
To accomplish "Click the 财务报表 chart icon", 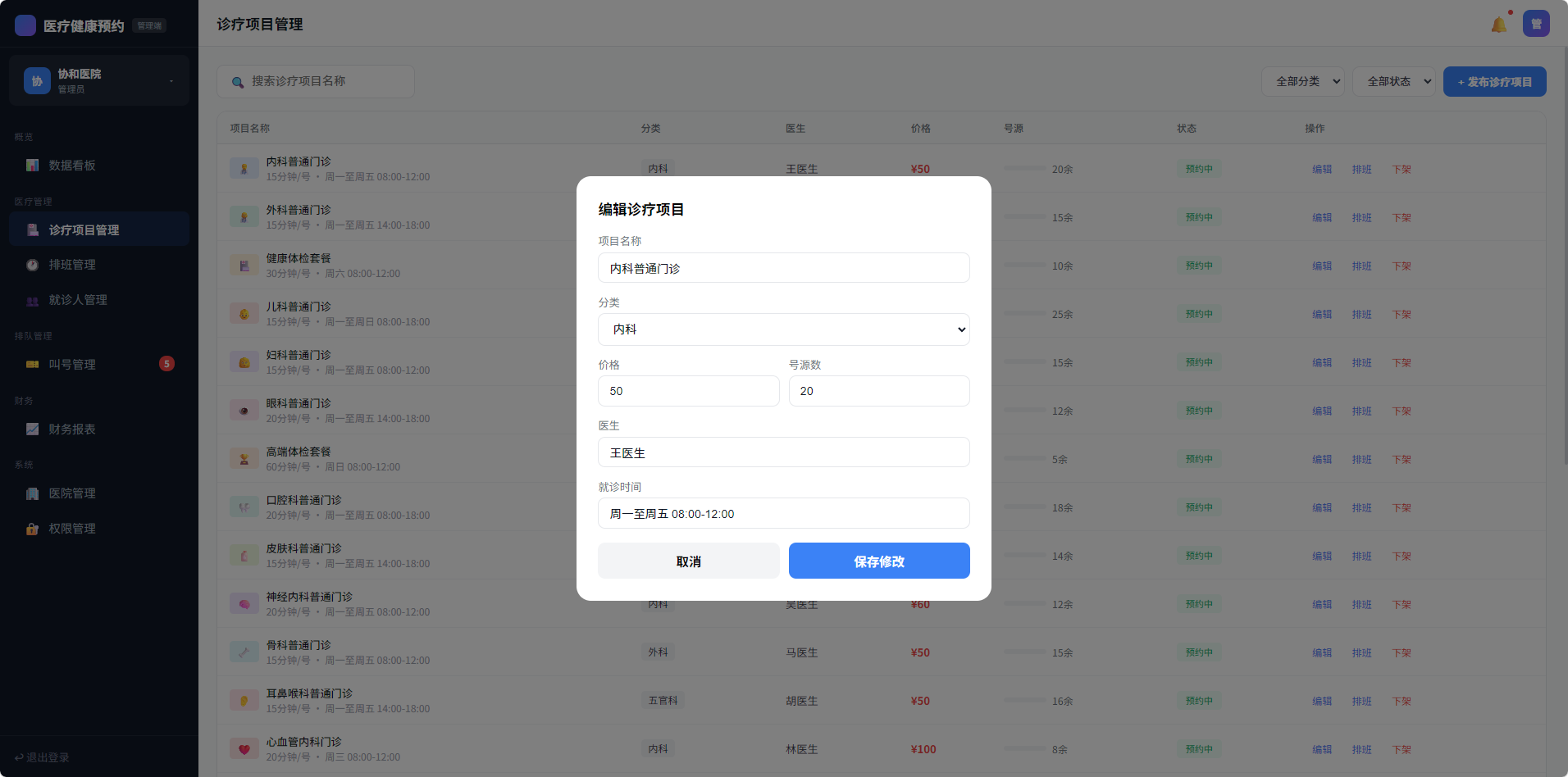I will (33, 429).
